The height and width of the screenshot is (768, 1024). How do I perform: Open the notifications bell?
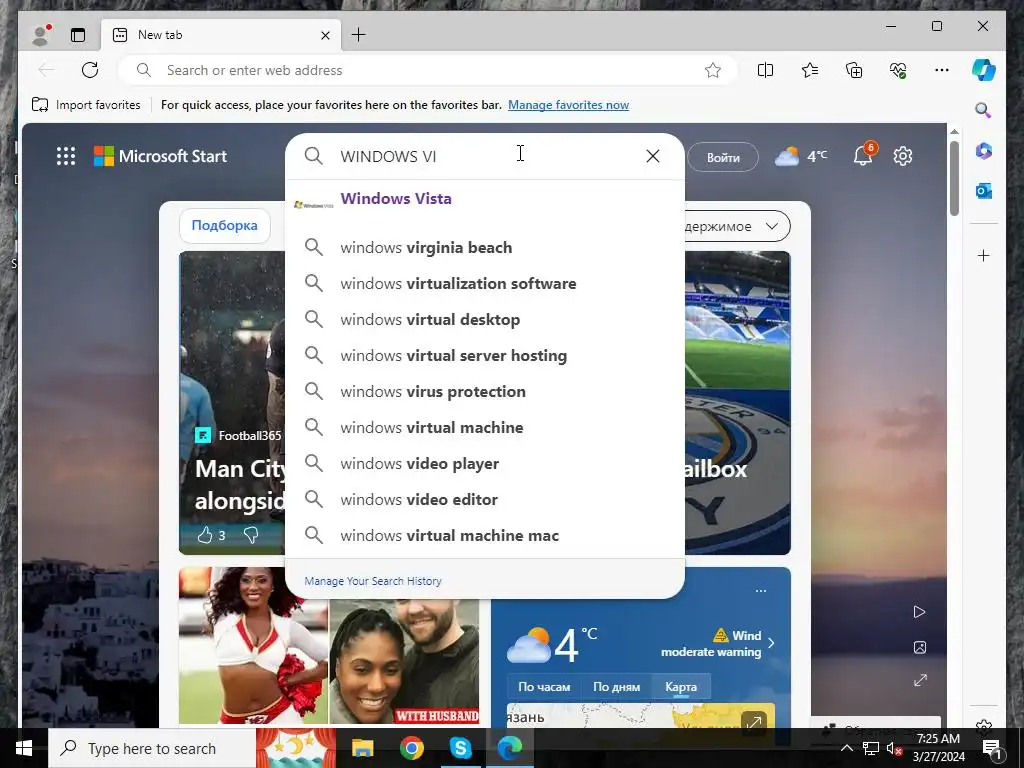(863, 155)
